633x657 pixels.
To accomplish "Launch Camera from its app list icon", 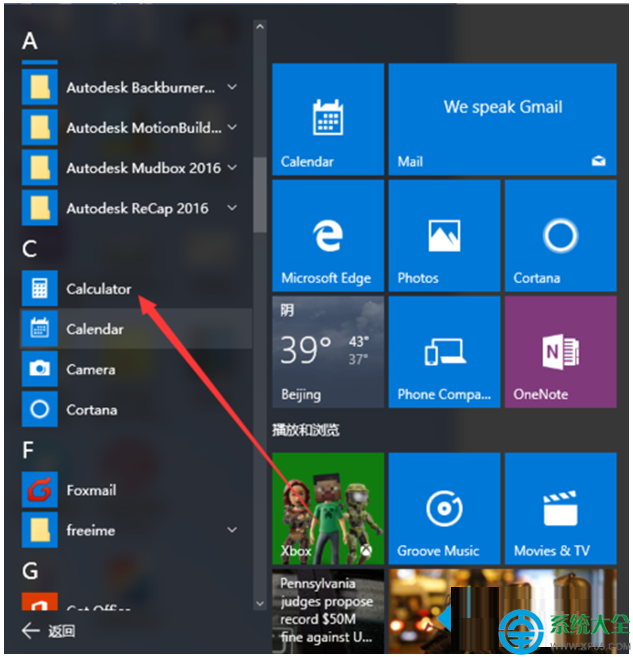I will (39, 369).
